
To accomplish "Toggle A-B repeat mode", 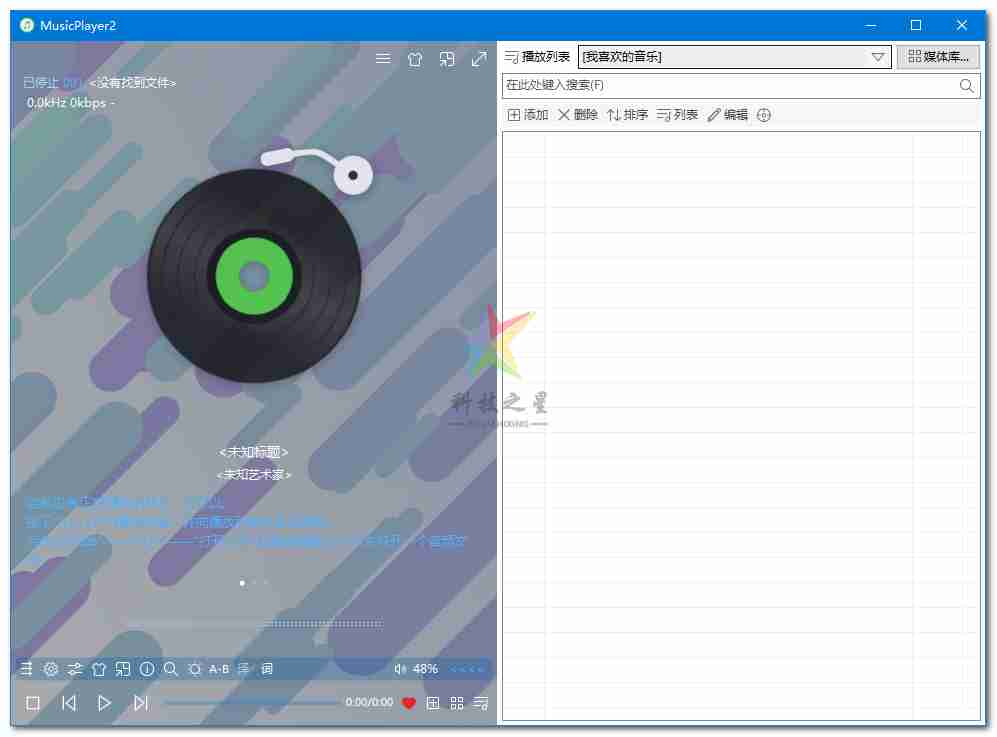I will [x=219, y=669].
